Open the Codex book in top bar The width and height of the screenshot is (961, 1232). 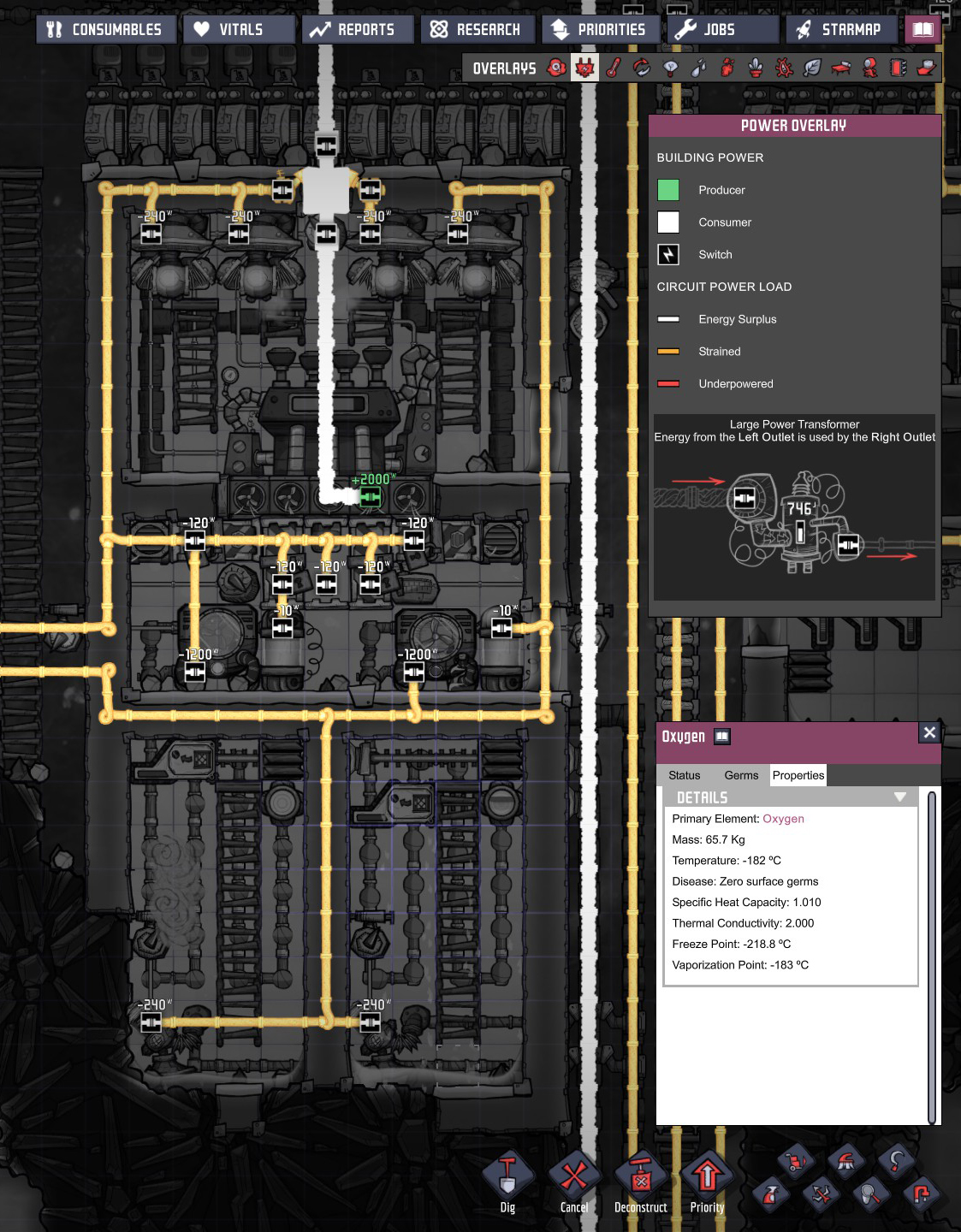922,30
